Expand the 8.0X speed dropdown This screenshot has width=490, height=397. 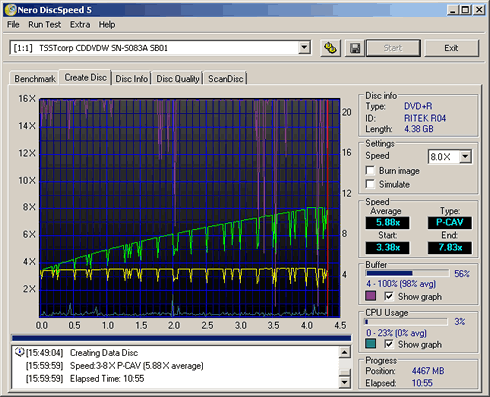point(465,156)
